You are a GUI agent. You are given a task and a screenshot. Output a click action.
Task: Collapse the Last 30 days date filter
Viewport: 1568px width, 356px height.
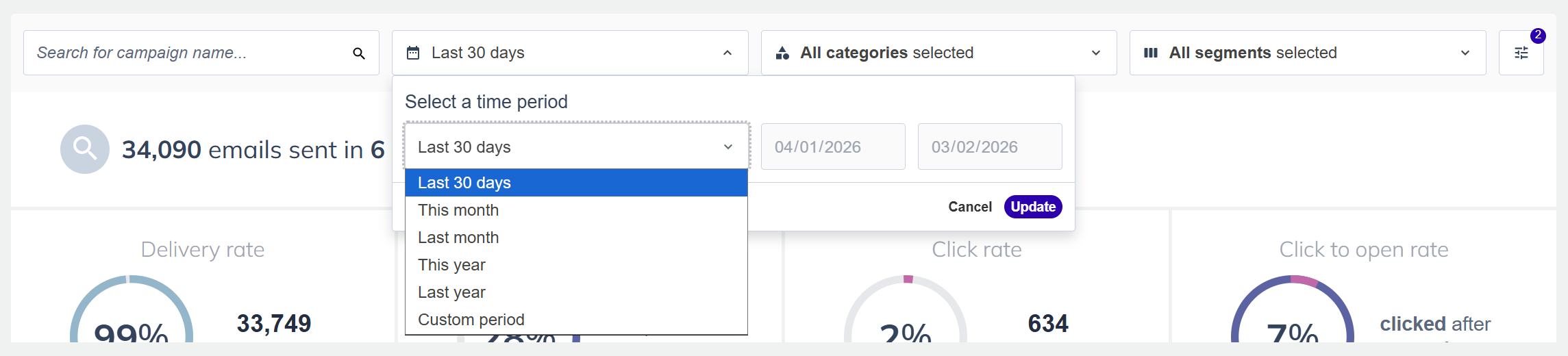[727, 53]
